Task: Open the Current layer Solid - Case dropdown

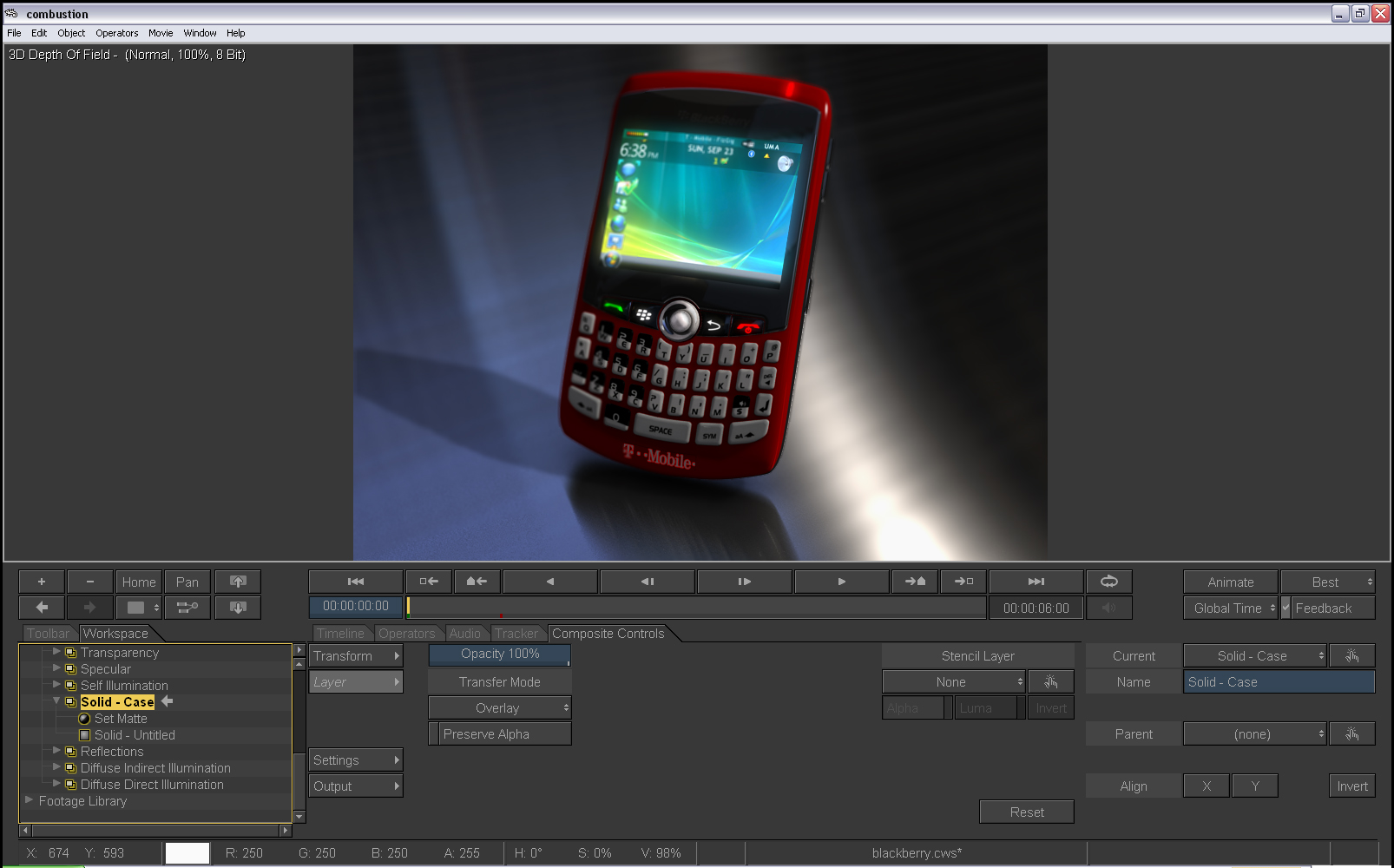Action: click(x=1255, y=656)
